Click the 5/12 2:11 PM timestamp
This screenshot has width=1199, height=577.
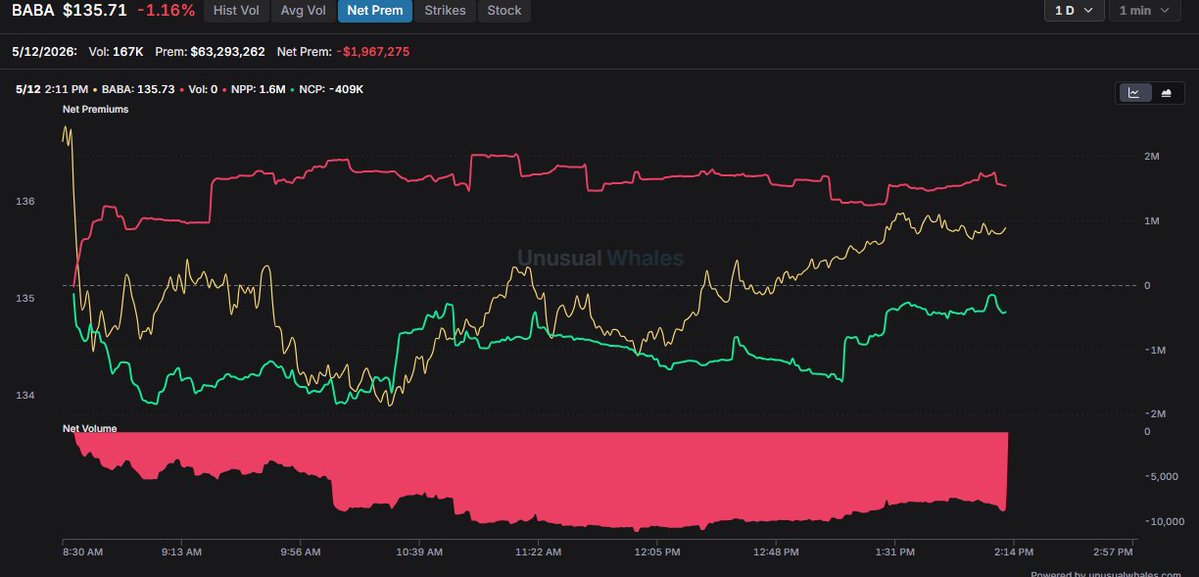[51, 89]
